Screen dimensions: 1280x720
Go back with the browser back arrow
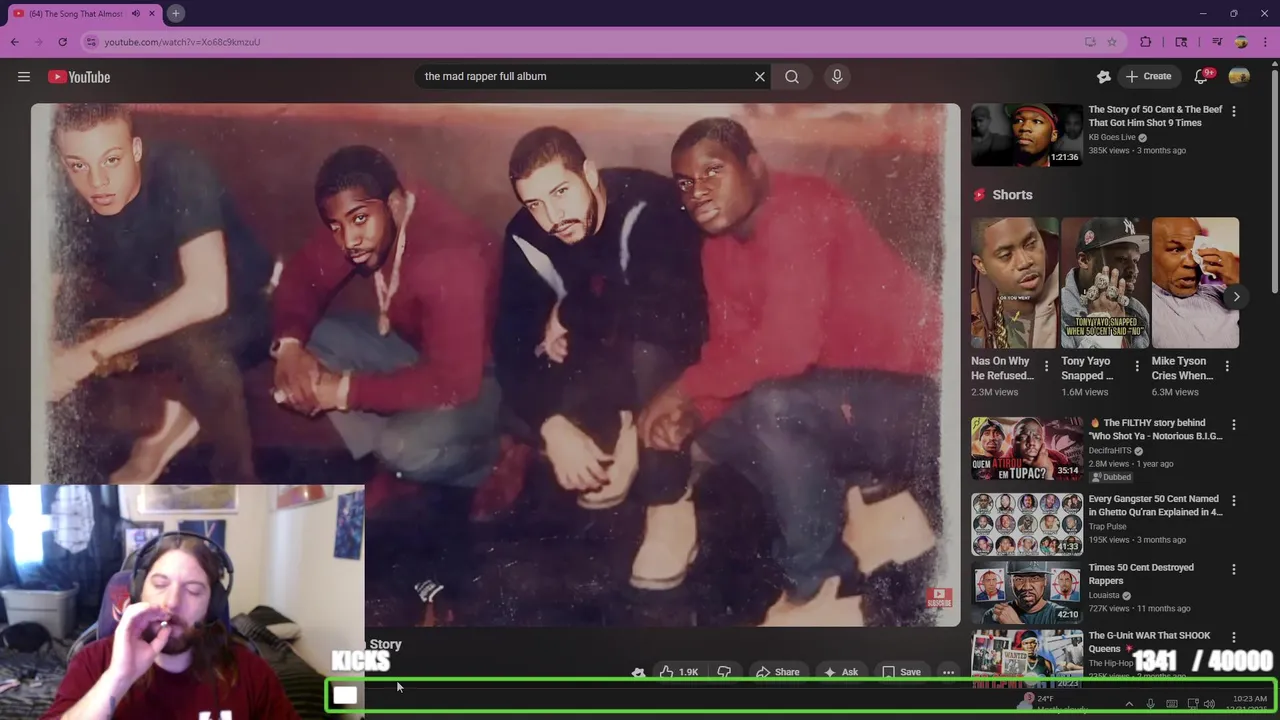[15, 42]
